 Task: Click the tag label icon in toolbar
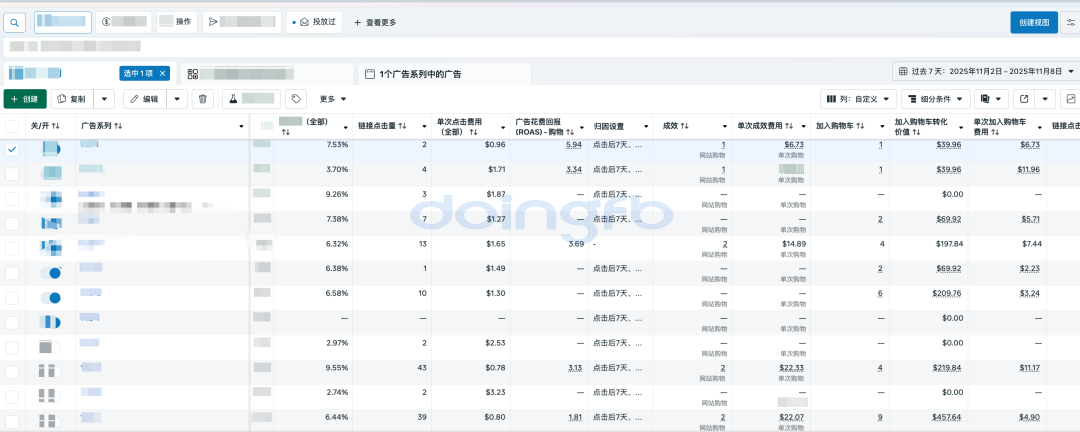295,99
